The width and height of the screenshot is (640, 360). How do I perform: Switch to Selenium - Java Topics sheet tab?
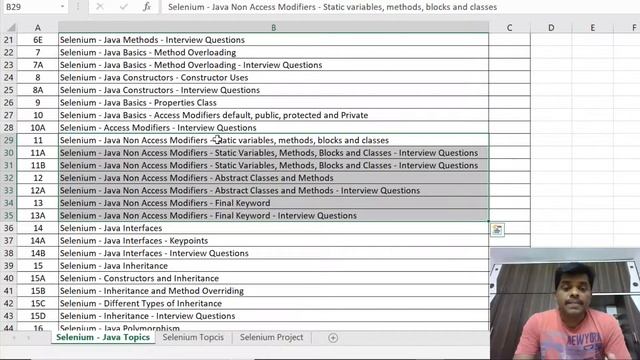(103, 338)
